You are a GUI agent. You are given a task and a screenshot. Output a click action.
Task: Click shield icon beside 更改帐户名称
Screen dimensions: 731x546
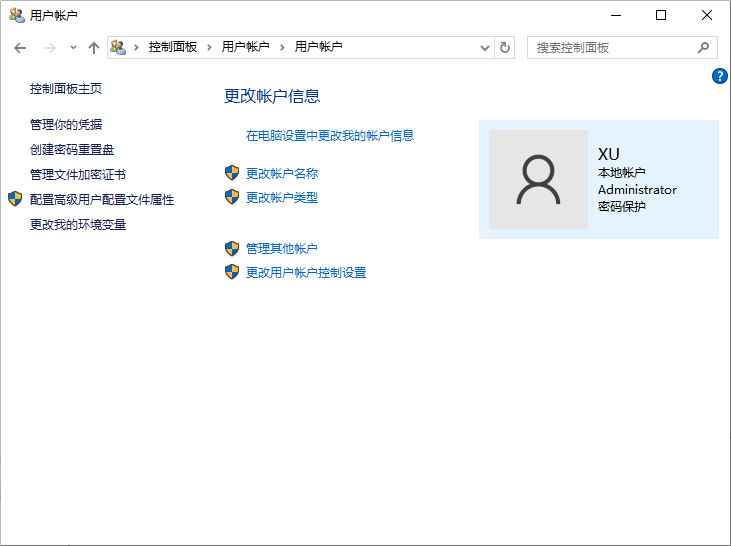[x=232, y=173]
